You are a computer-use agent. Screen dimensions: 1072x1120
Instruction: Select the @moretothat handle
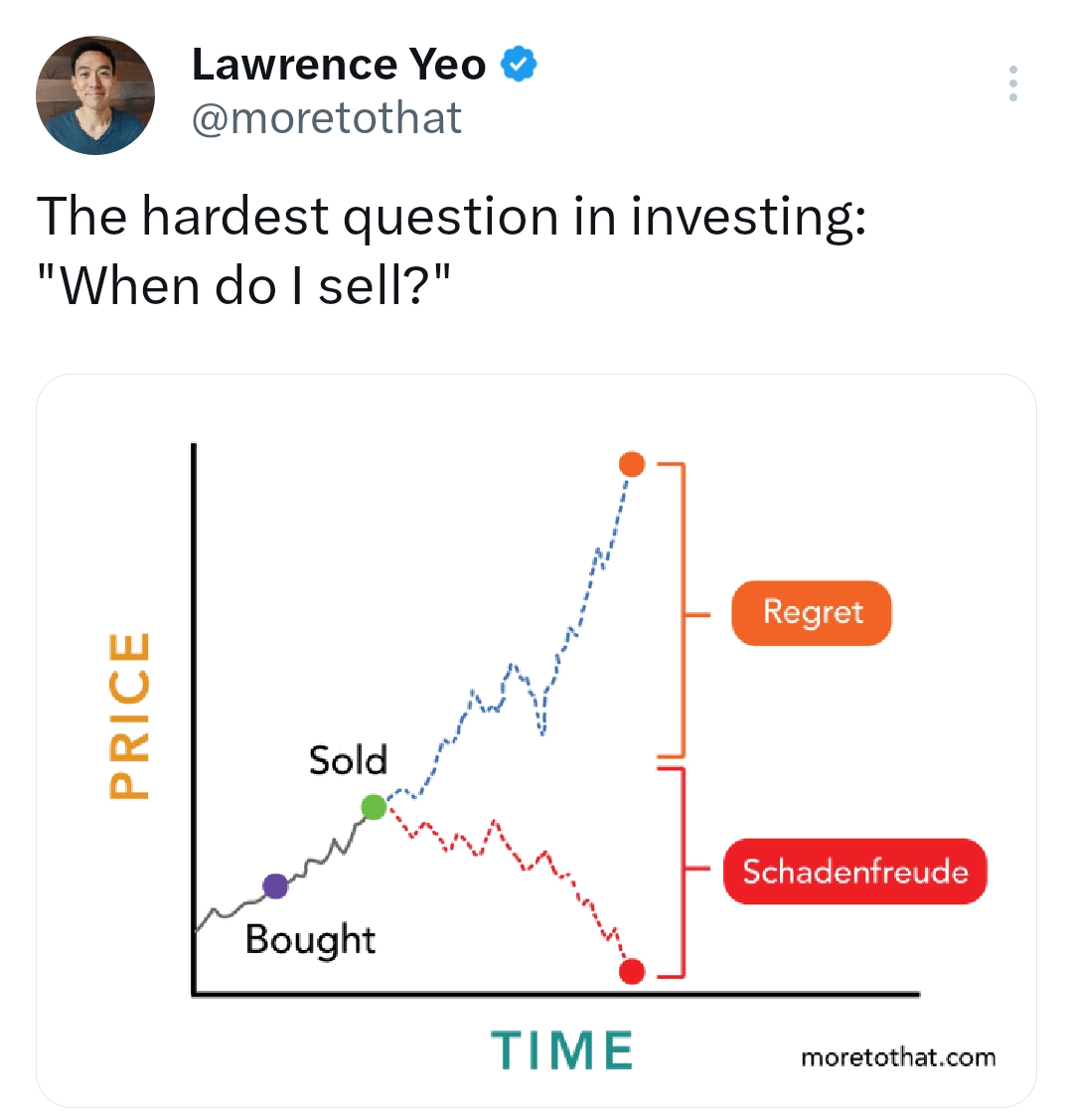(328, 116)
